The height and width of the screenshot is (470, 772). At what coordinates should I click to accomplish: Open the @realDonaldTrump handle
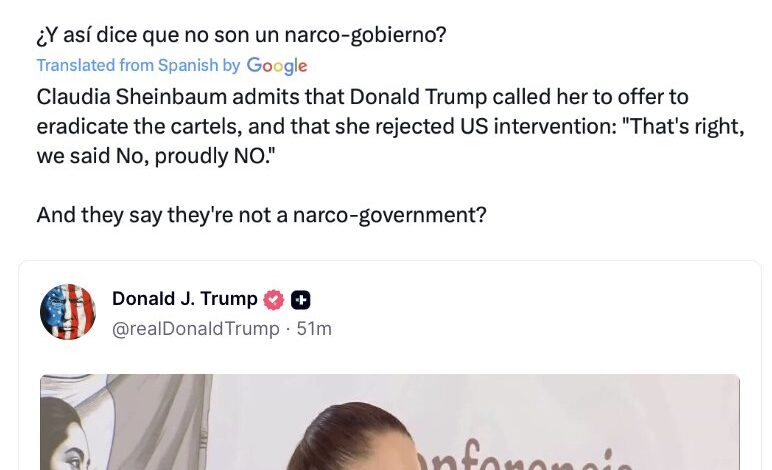[195, 328]
